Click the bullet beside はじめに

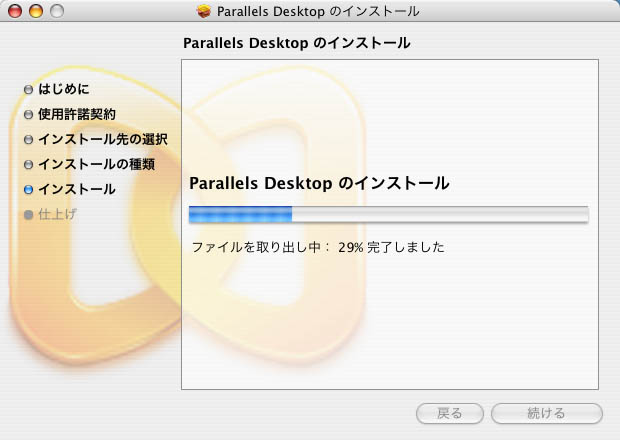coord(29,89)
